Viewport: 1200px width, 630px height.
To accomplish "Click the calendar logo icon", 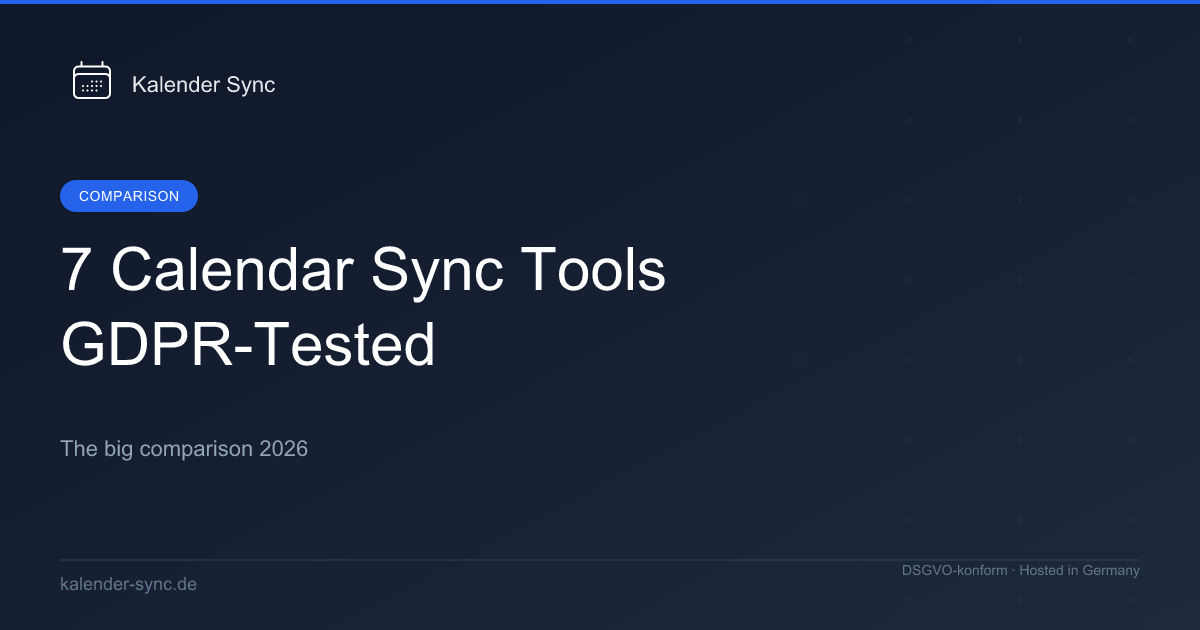I will 91,81.
